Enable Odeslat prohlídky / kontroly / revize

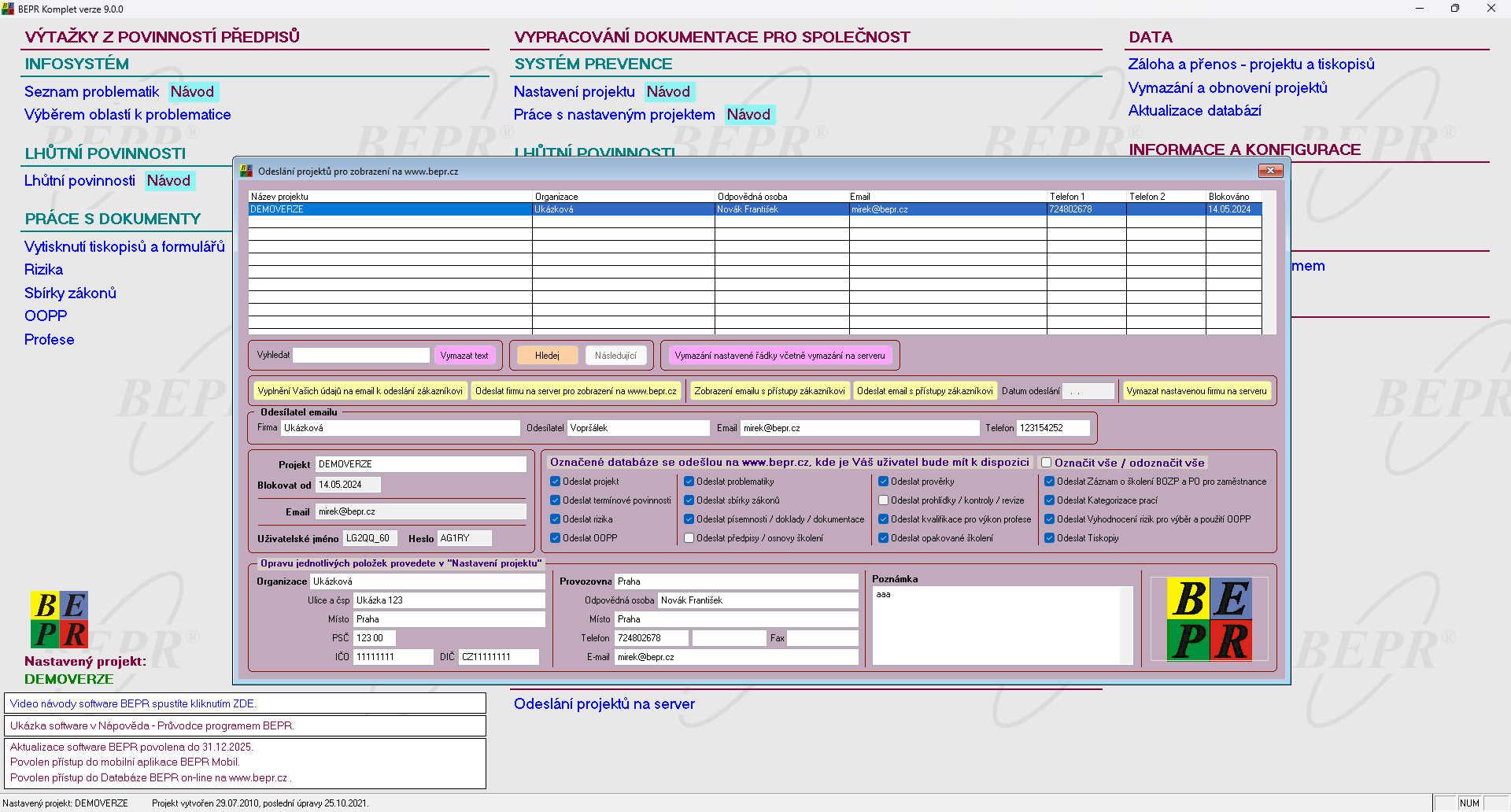(x=883, y=500)
